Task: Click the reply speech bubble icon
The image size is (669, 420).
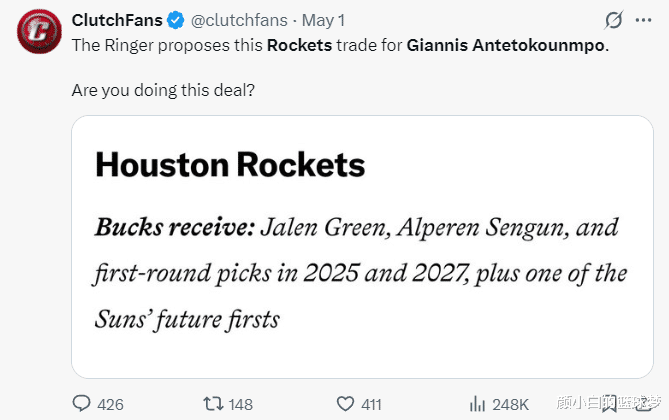Action: [x=82, y=403]
